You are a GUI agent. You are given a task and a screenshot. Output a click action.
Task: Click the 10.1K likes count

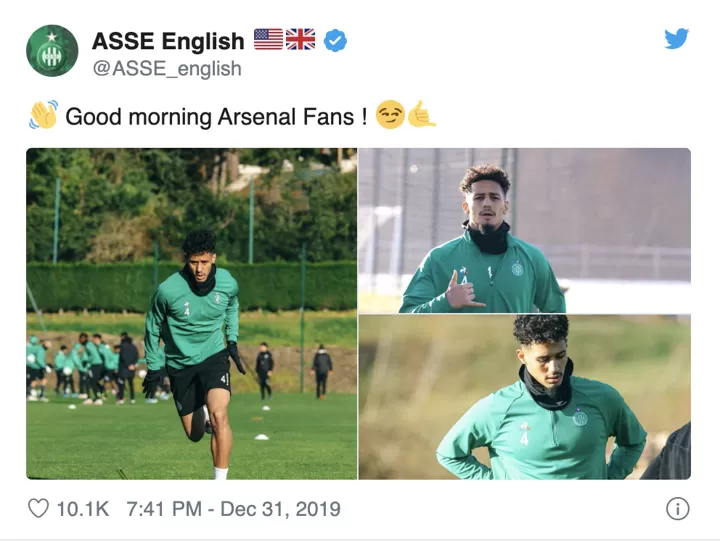(x=83, y=509)
